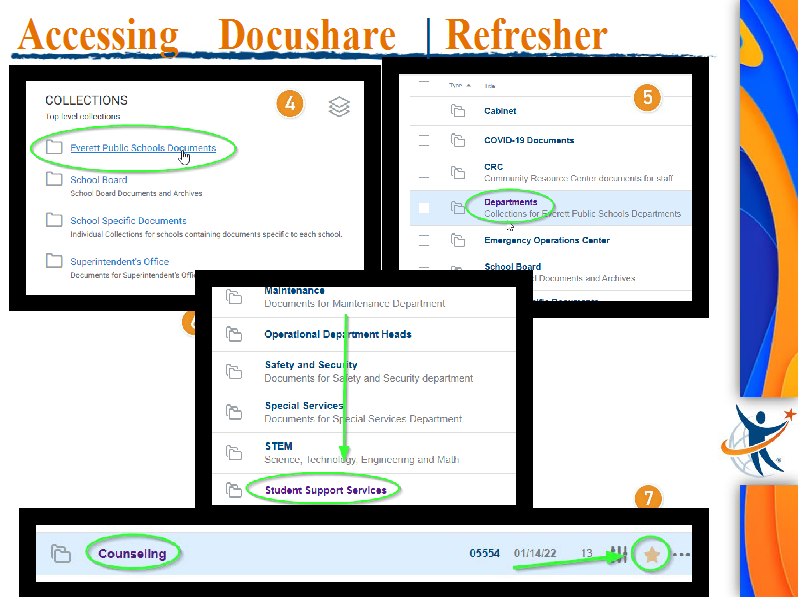Open School Board link in the Collections panel
The width and height of the screenshot is (800, 600).
[98, 179]
